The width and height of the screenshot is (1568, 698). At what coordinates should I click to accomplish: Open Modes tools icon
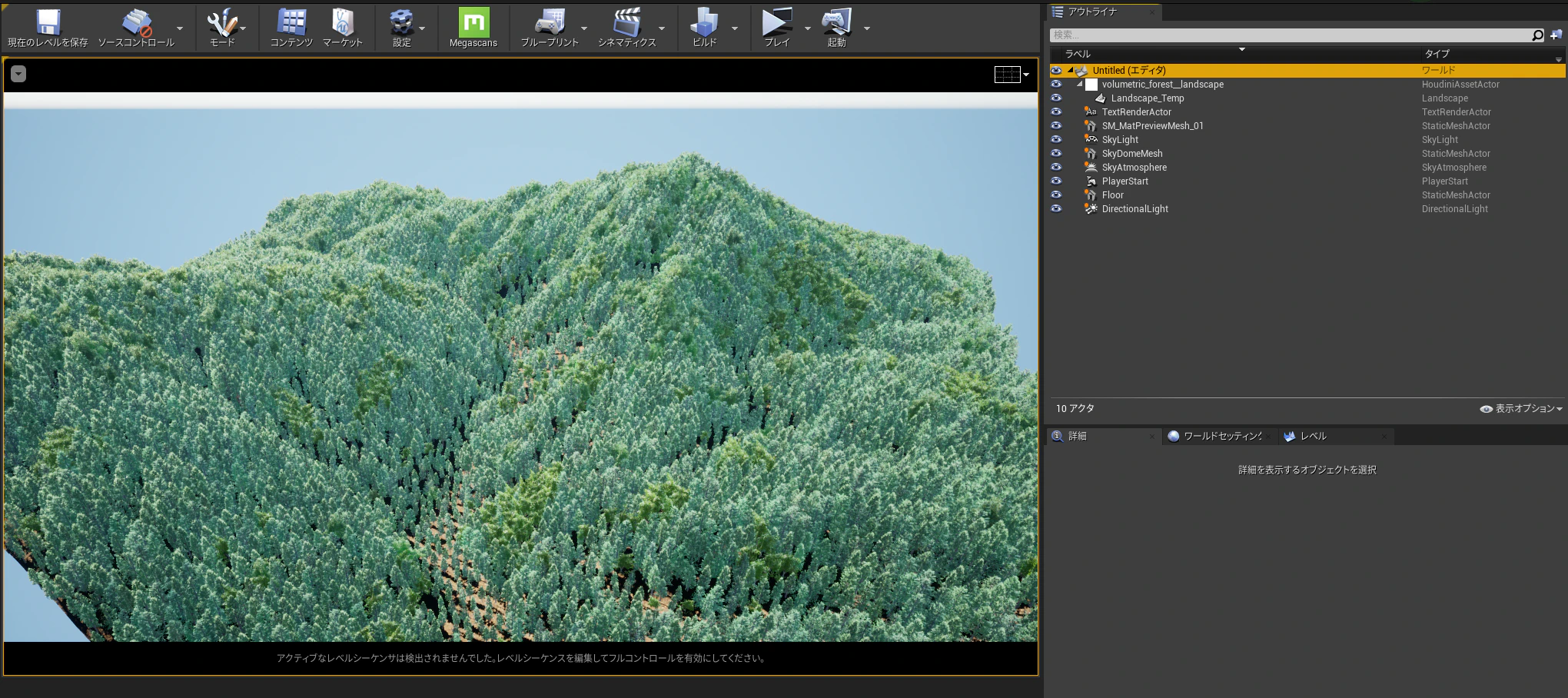(221, 22)
